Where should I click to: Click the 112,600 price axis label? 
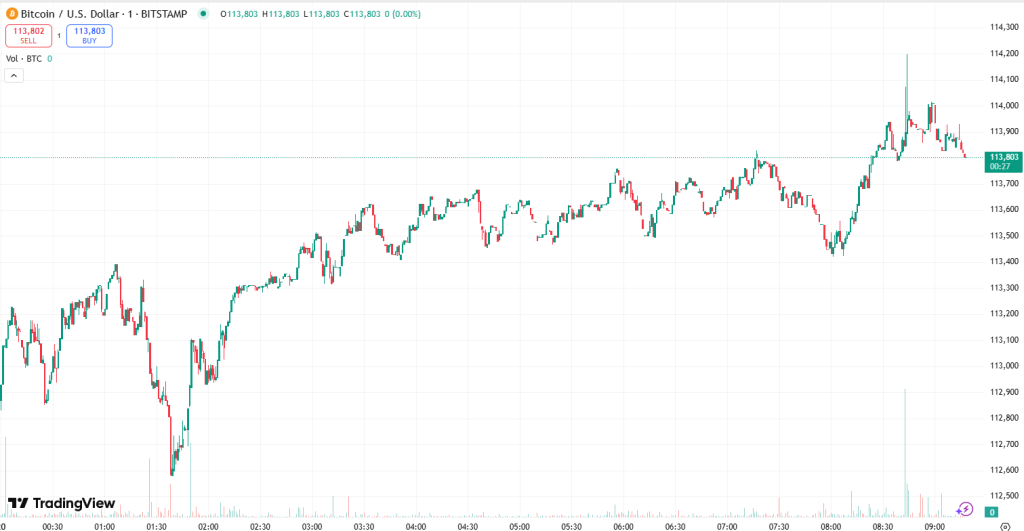point(1003,470)
